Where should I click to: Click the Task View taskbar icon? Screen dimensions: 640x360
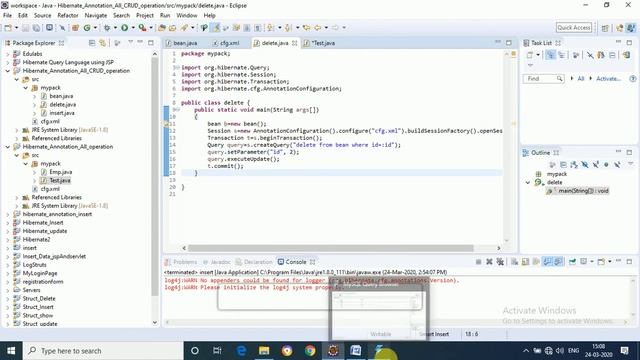click(217, 351)
